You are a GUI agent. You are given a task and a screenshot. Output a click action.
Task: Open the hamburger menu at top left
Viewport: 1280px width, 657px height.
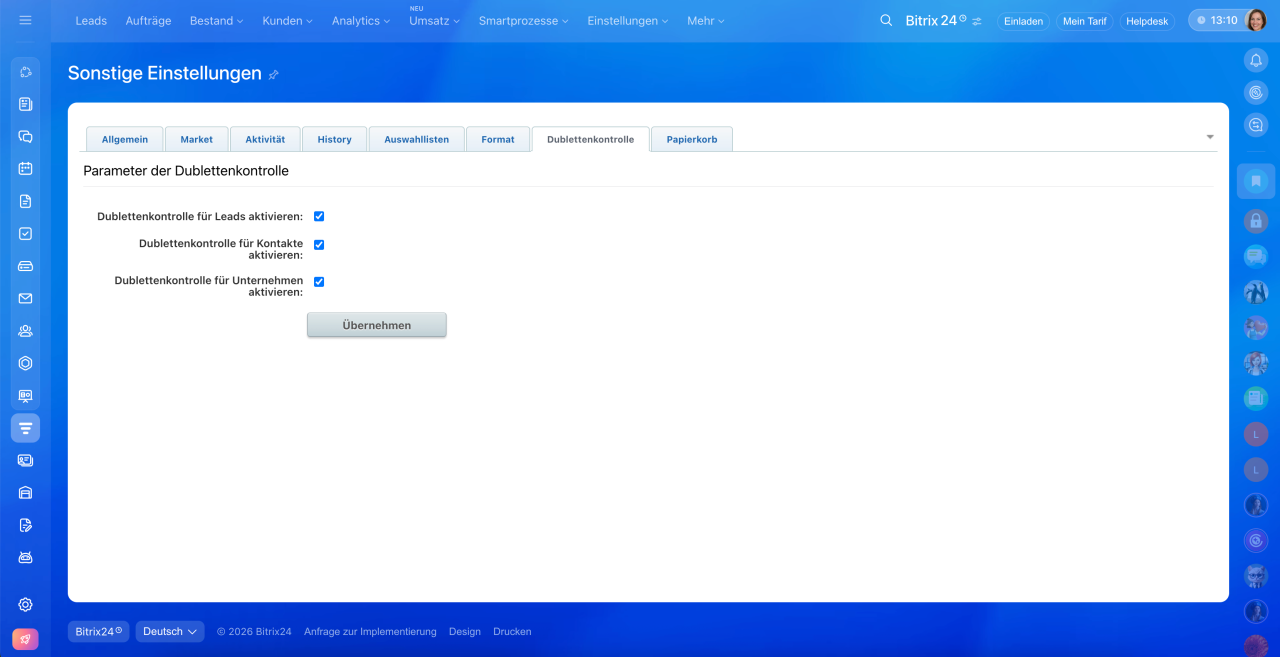pos(25,20)
